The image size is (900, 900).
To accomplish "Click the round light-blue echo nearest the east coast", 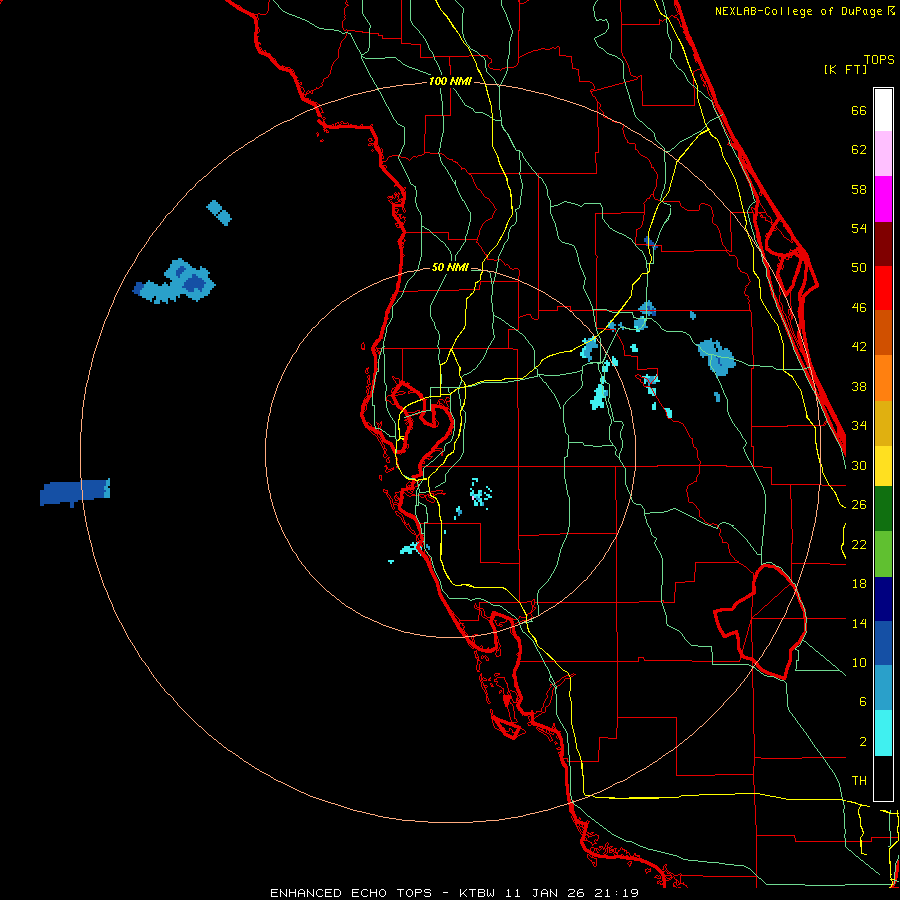I will [716, 357].
